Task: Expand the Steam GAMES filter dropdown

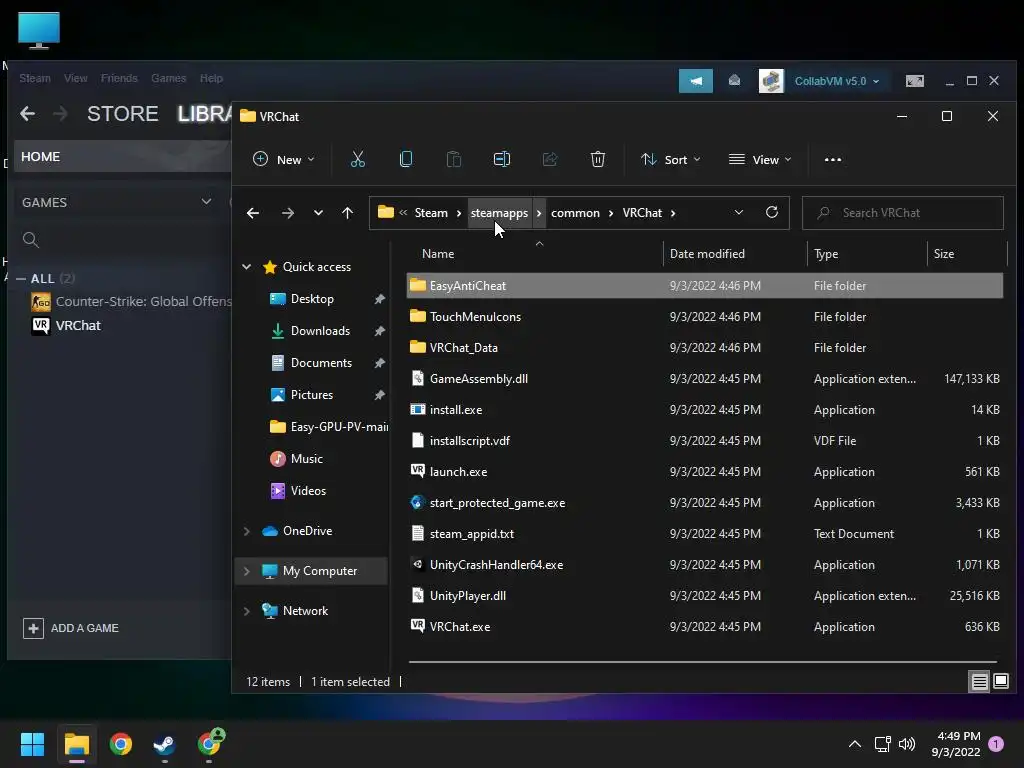Action: pyautogui.click(x=206, y=201)
